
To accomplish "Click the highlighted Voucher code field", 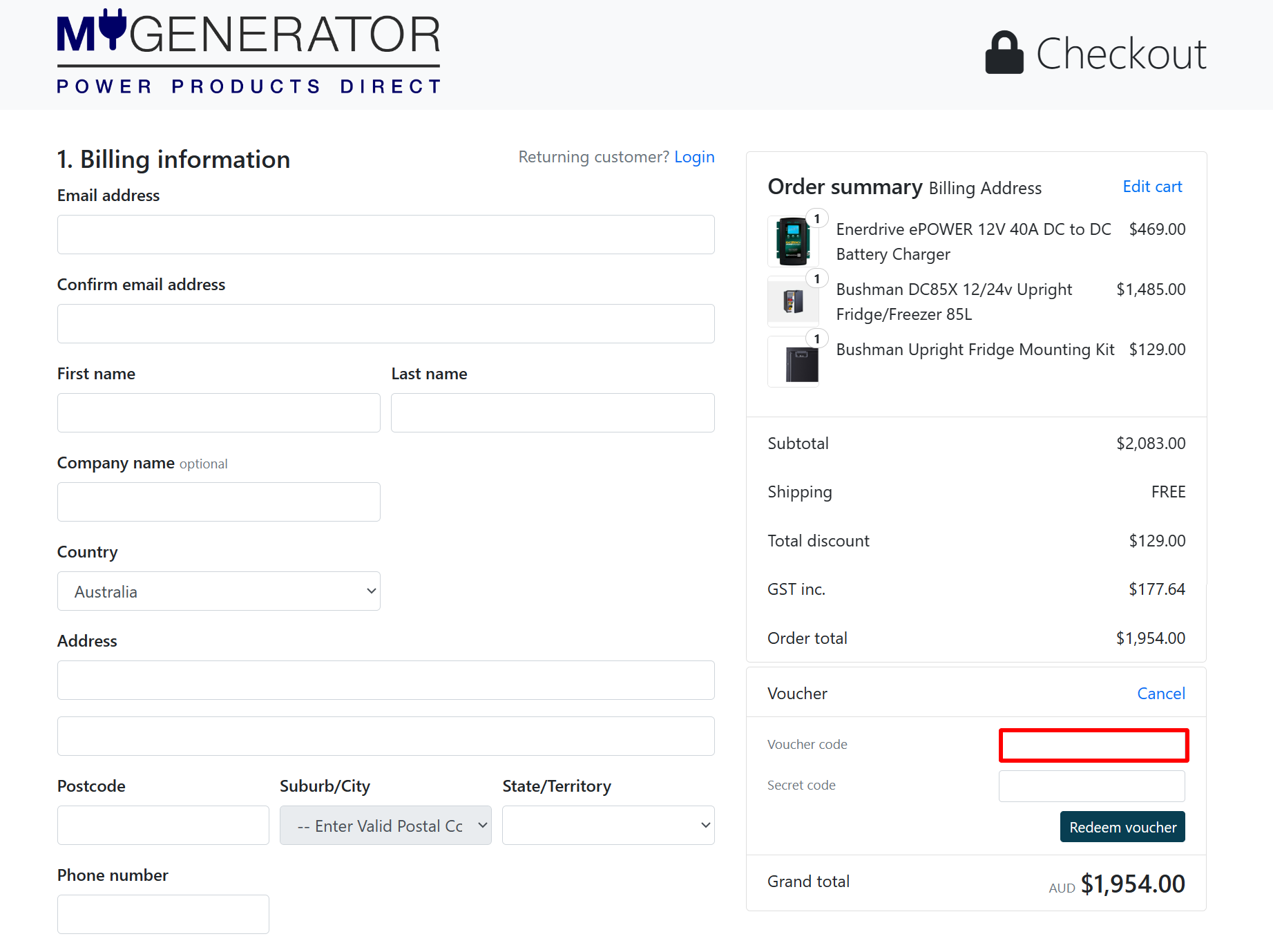I will tap(1093, 745).
